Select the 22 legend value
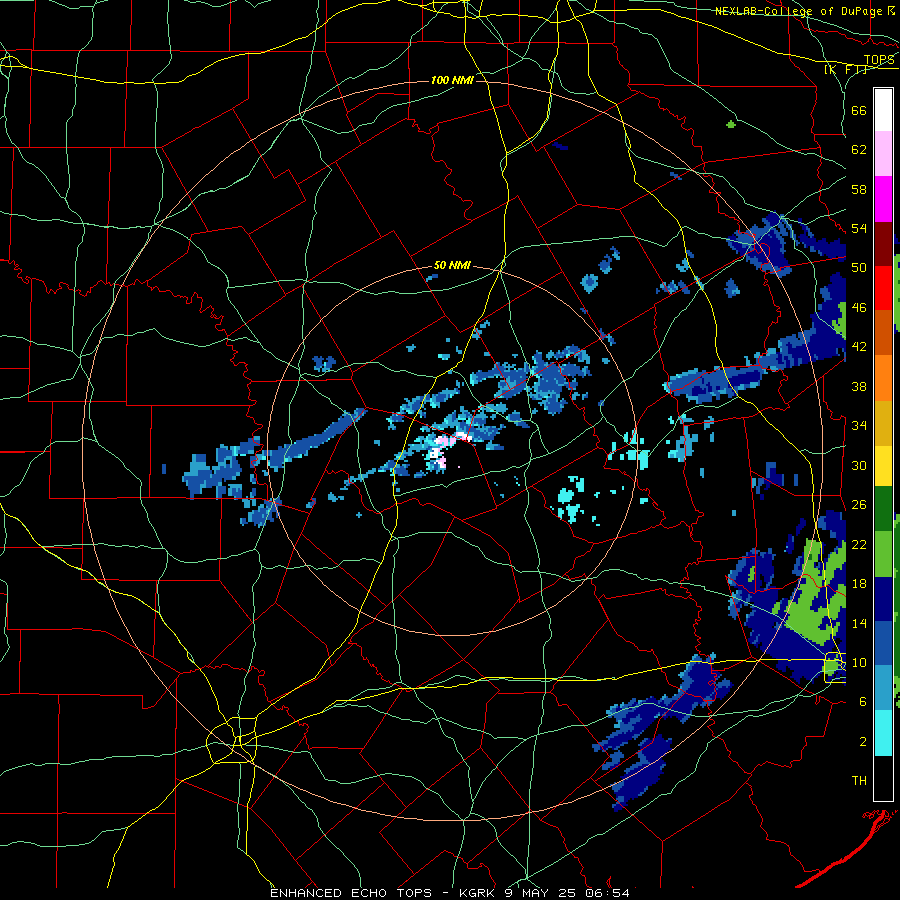Screen dimensions: 900x900 (x=859, y=544)
